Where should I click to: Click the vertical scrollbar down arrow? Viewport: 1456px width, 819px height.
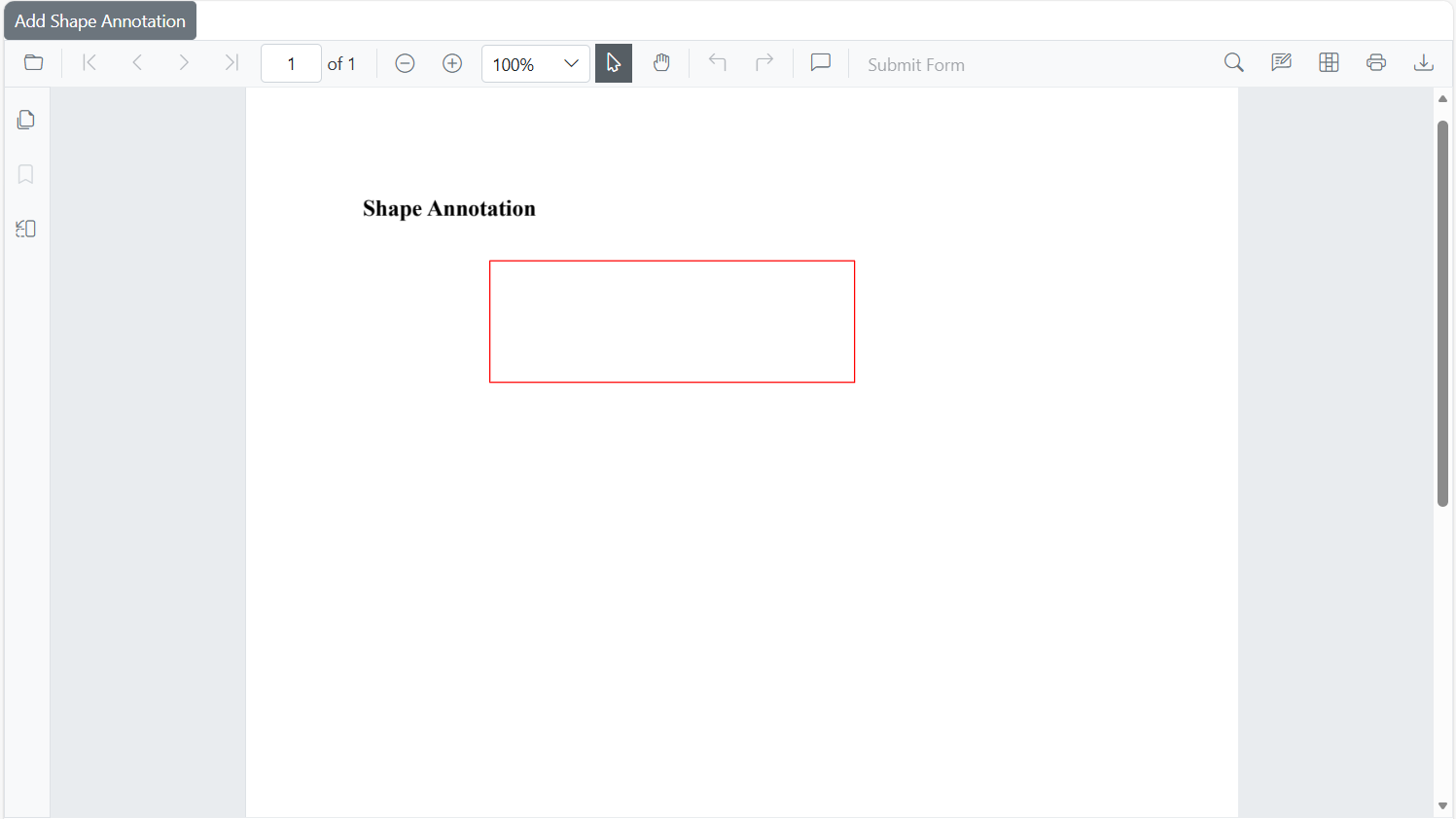1442,805
